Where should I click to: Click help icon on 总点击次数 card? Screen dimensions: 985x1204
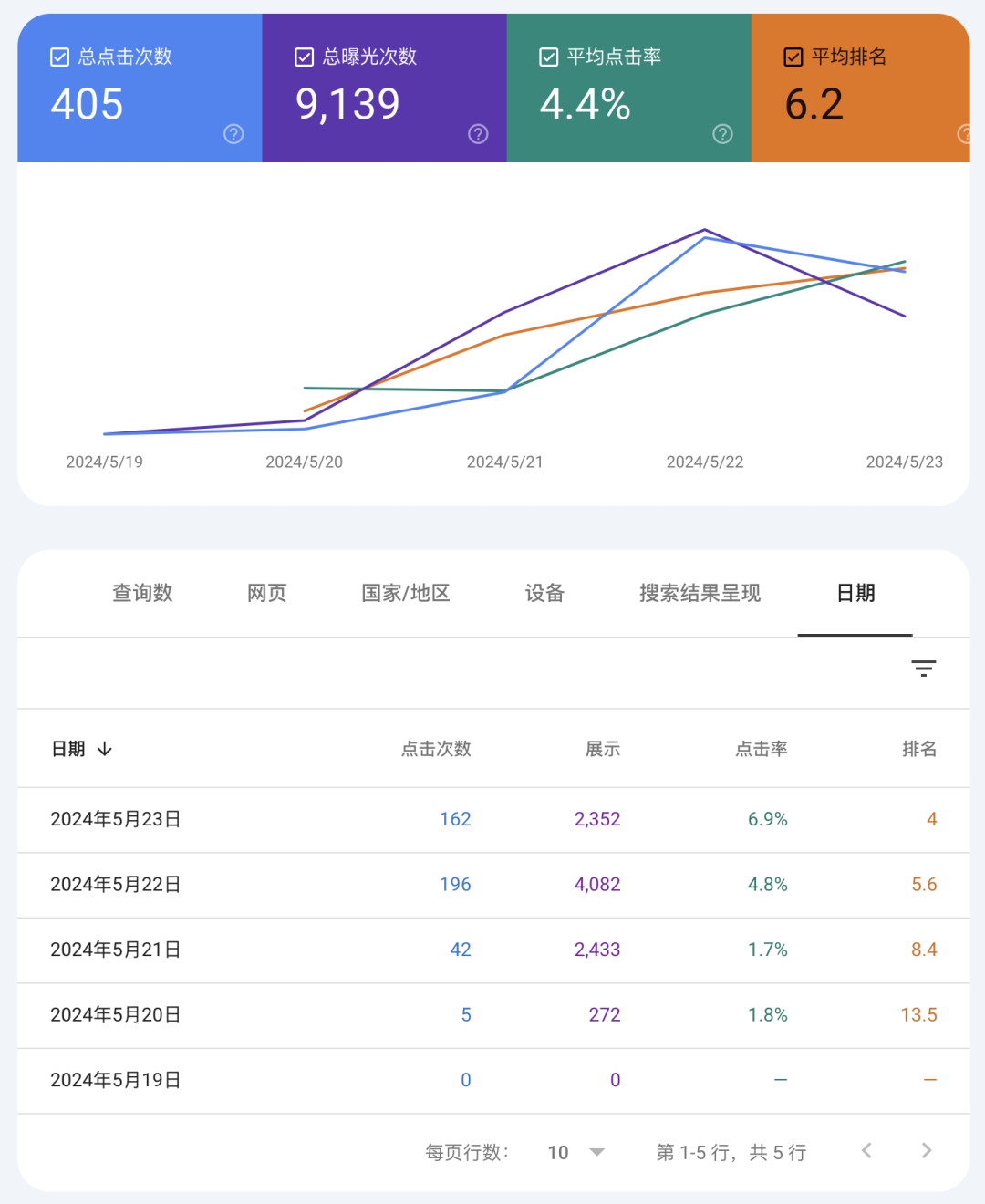point(233,134)
